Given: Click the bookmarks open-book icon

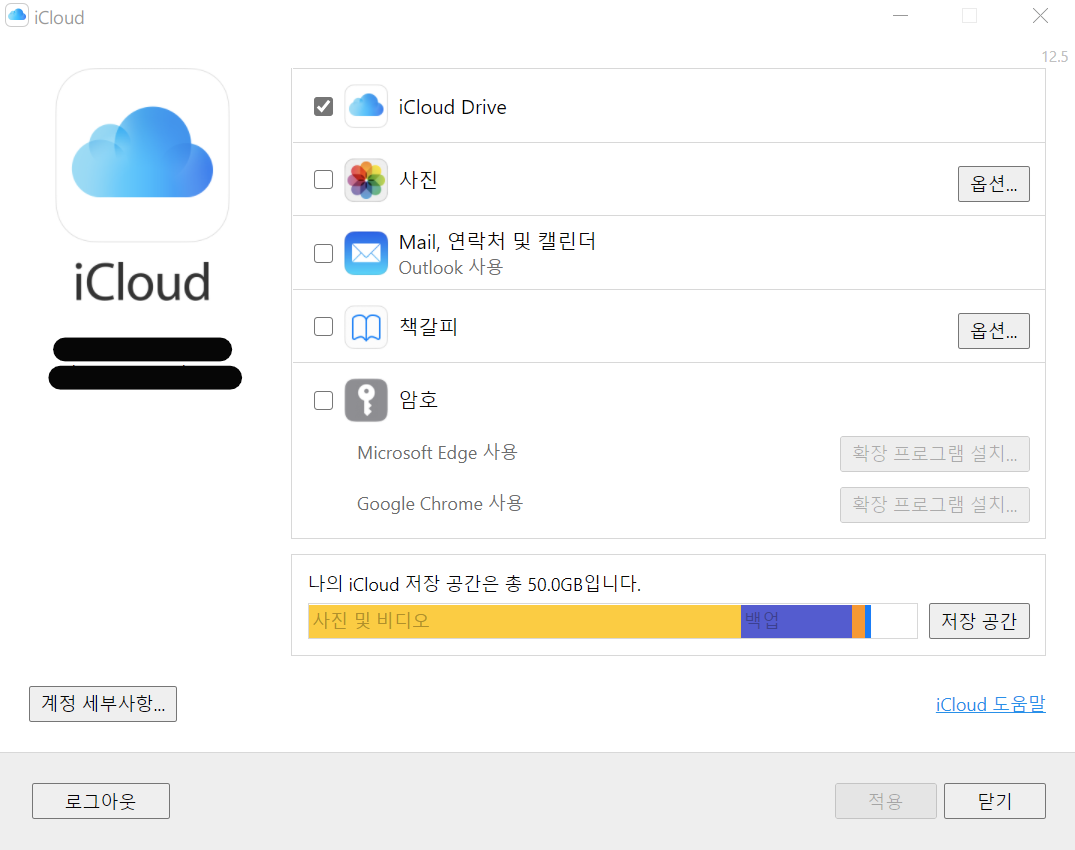Looking at the screenshot, I should 366,327.
